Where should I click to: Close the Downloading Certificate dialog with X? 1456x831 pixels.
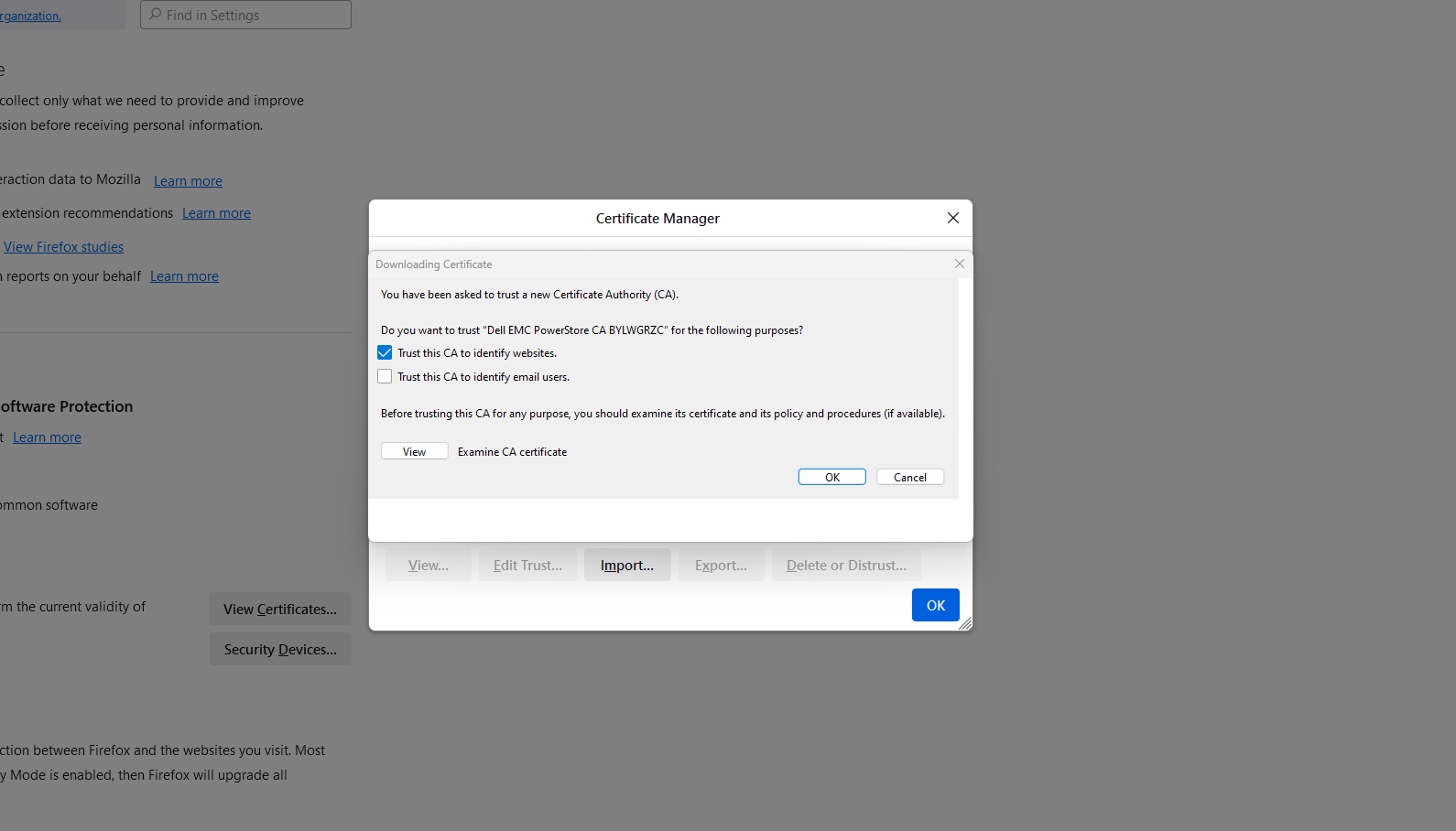coord(960,264)
